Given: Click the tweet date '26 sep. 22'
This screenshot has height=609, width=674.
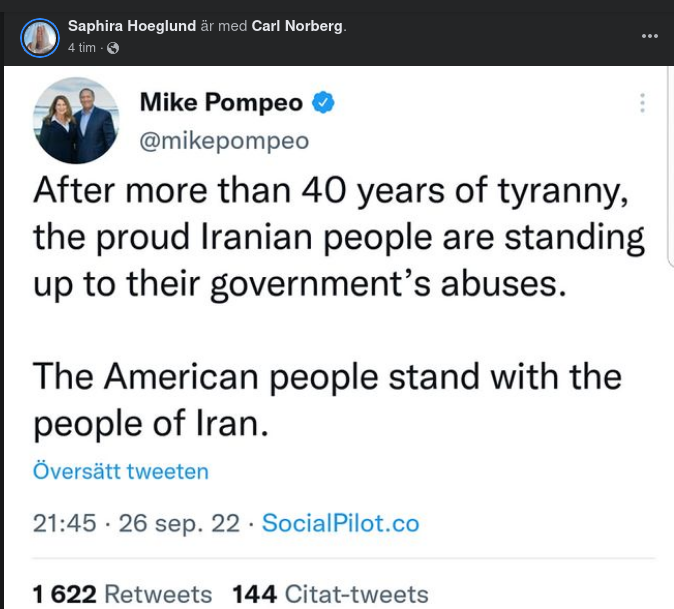Looking at the screenshot, I should point(179,523).
